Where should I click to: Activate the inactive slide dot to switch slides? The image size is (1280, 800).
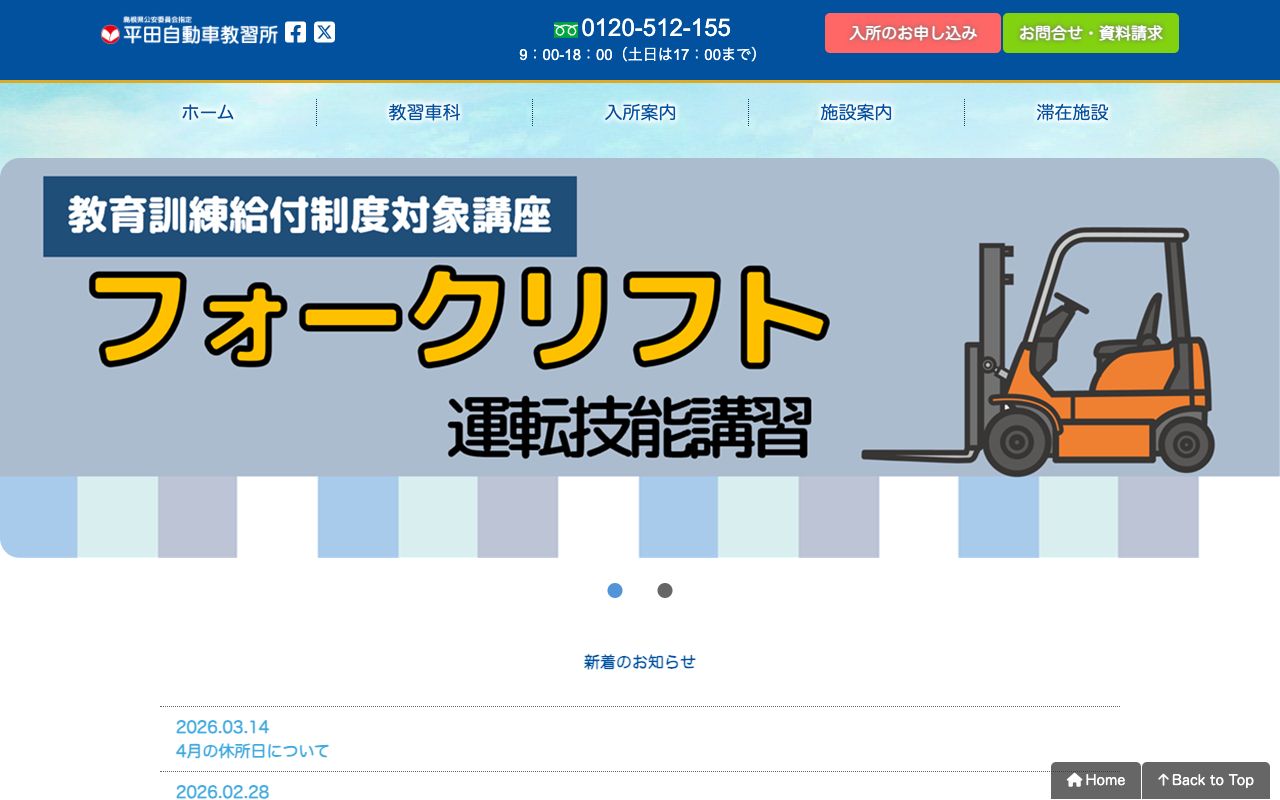[x=665, y=591]
